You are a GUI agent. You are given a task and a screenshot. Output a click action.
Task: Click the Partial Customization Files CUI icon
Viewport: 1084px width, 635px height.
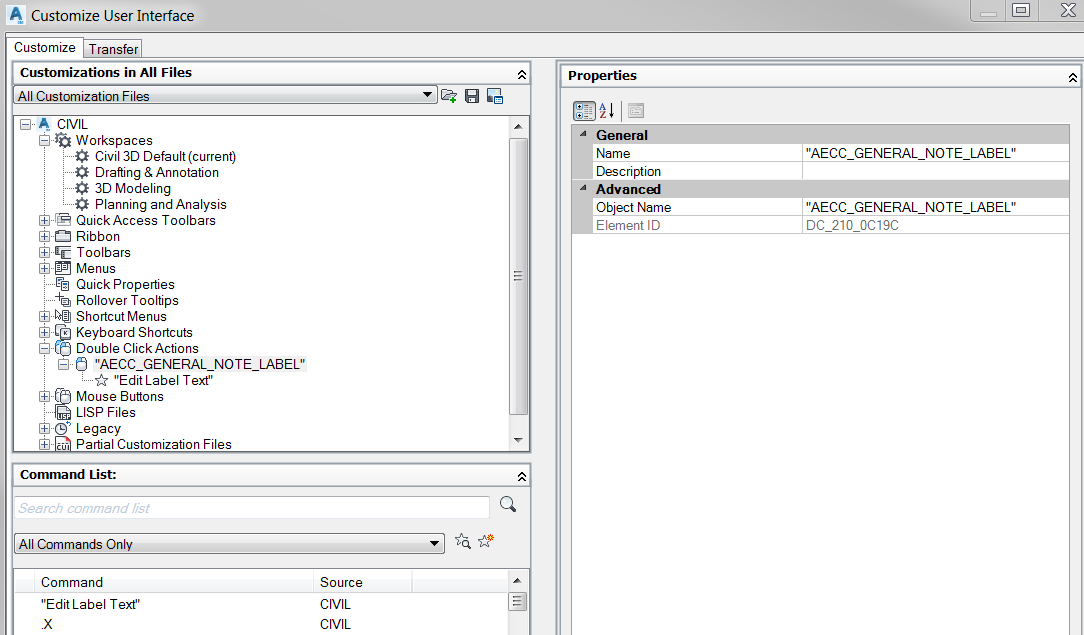coord(63,444)
